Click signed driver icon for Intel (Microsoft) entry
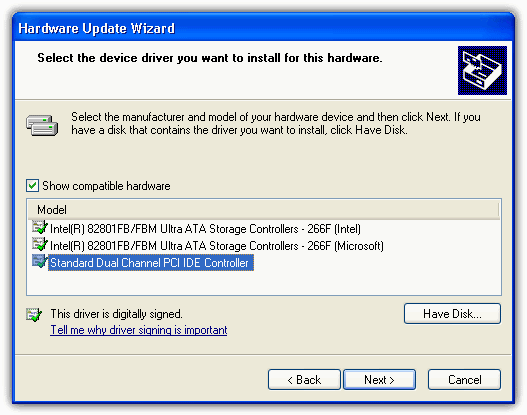Screen dimensions: 527x415 (x=40, y=244)
